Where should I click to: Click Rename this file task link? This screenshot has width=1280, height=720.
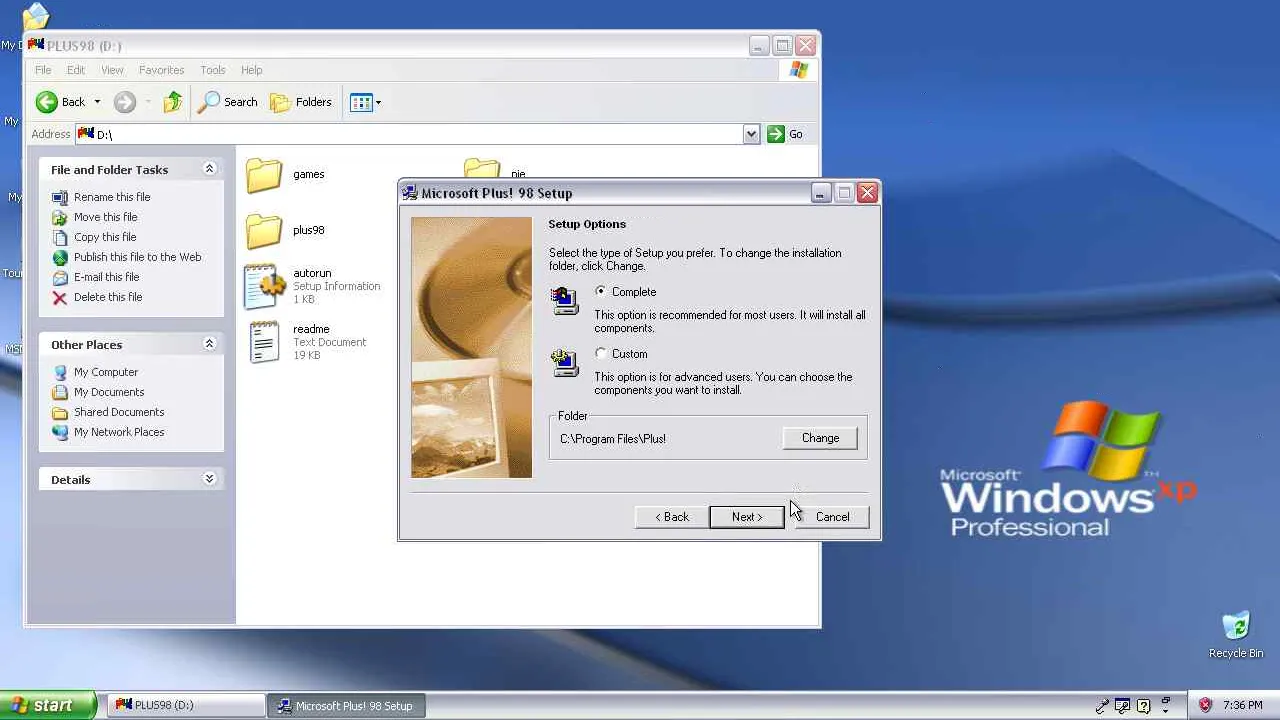(x=112, y=197)
